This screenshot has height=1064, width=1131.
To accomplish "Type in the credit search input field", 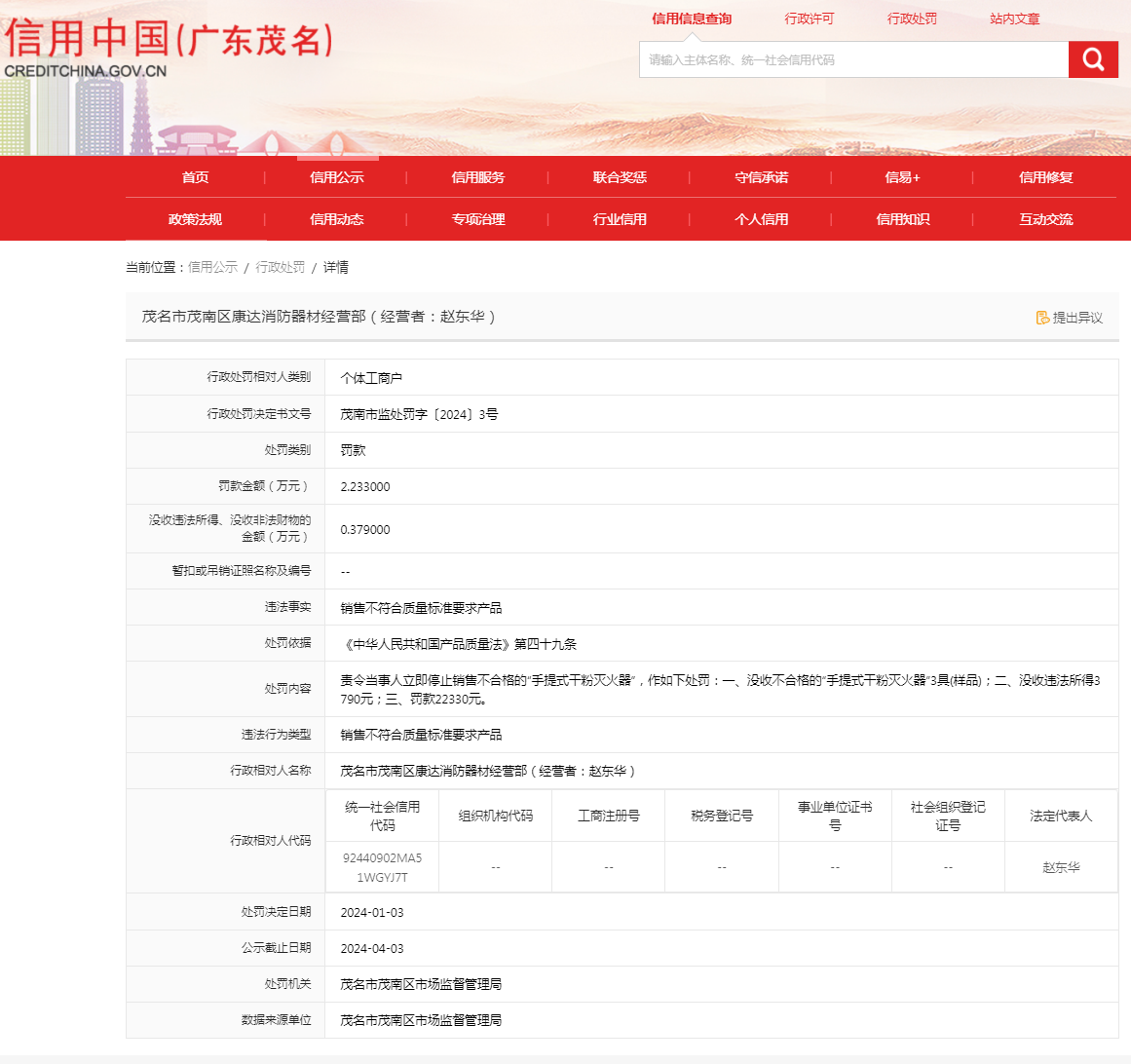I will (x=853, y=59).
